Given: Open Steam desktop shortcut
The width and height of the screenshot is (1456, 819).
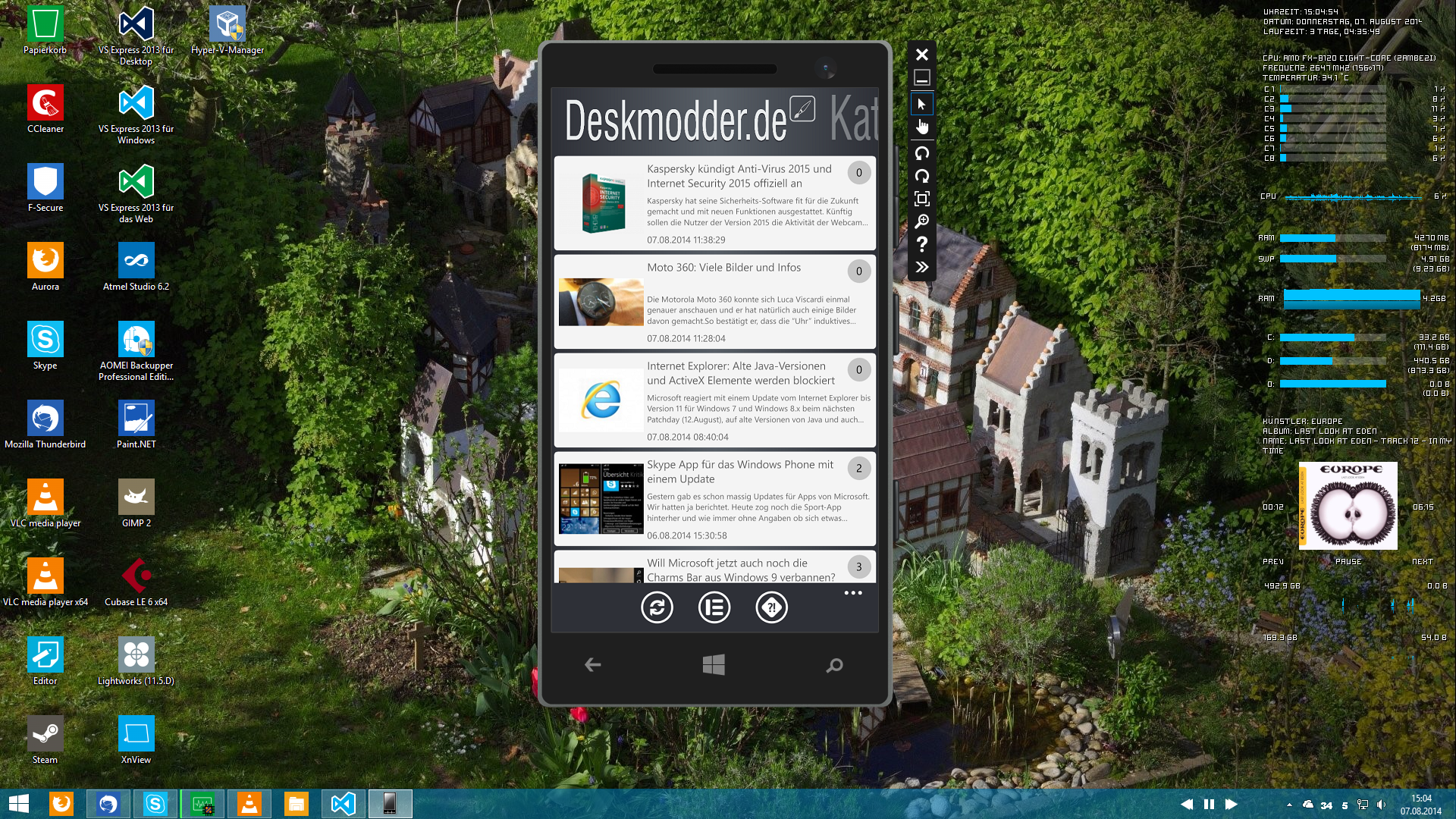Looking at the screenshot, I should click(x=45, y=740).
